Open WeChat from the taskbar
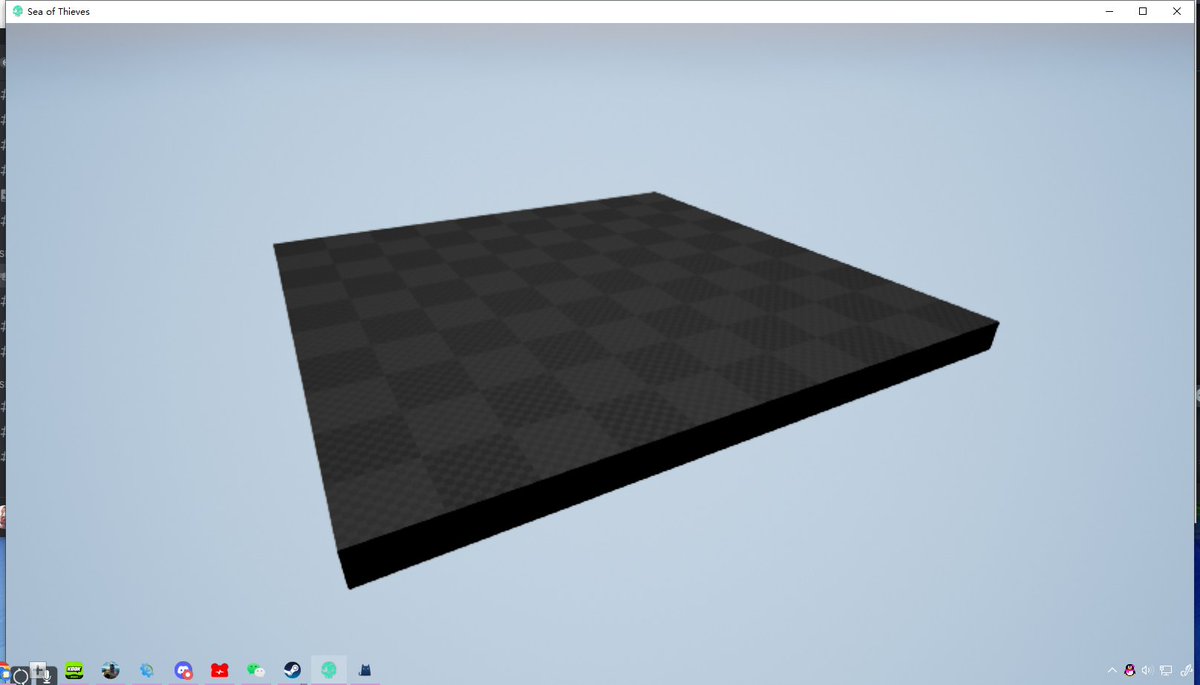 [x=256, y=670]
